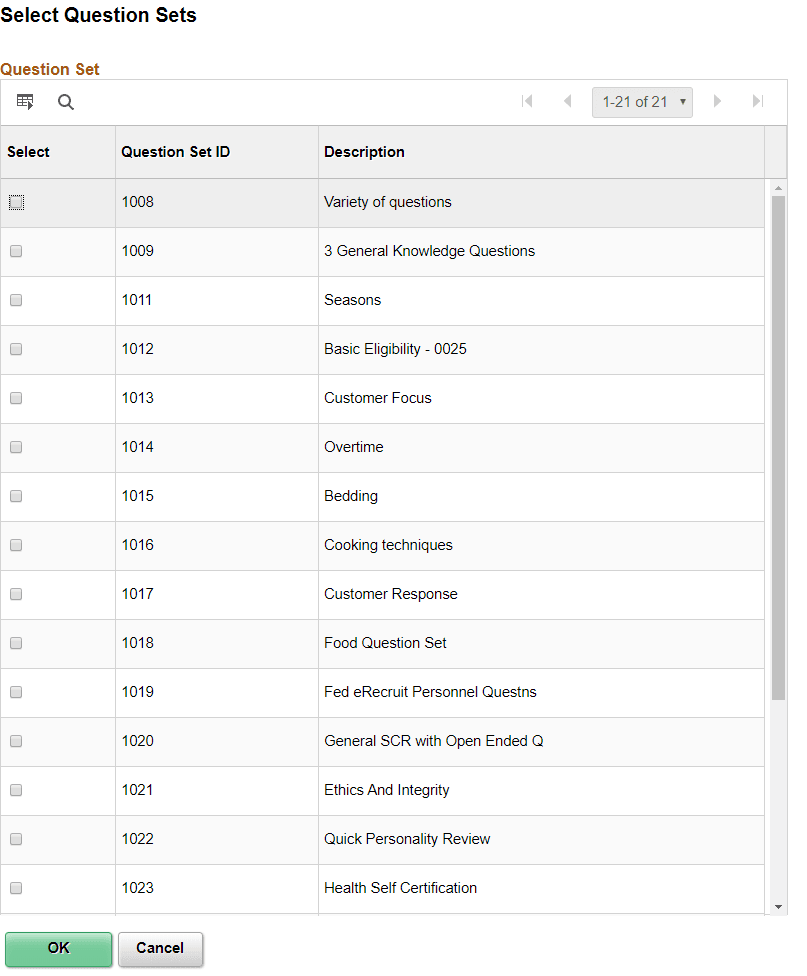Viewport: 807px width, 976px height.
Task: Enable the checkbox for Customer Focus set
Action: [16, 398]
